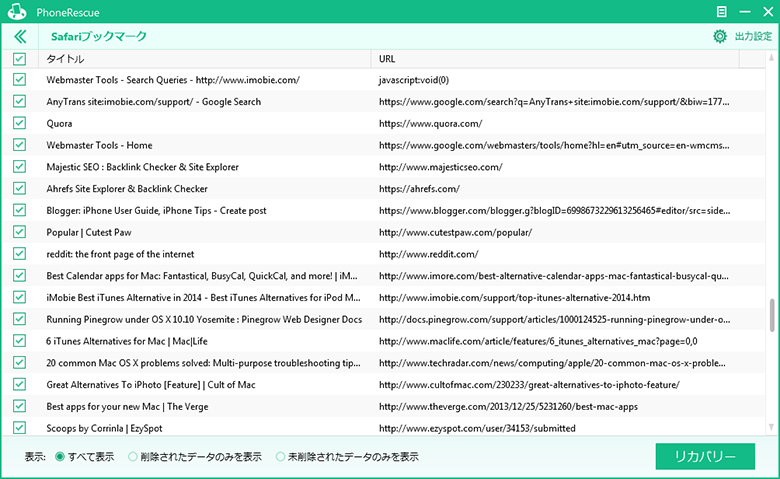Select https://ahrefs.com/ URL cell
The image size is (780, 479).
click(x=419, y=189)
